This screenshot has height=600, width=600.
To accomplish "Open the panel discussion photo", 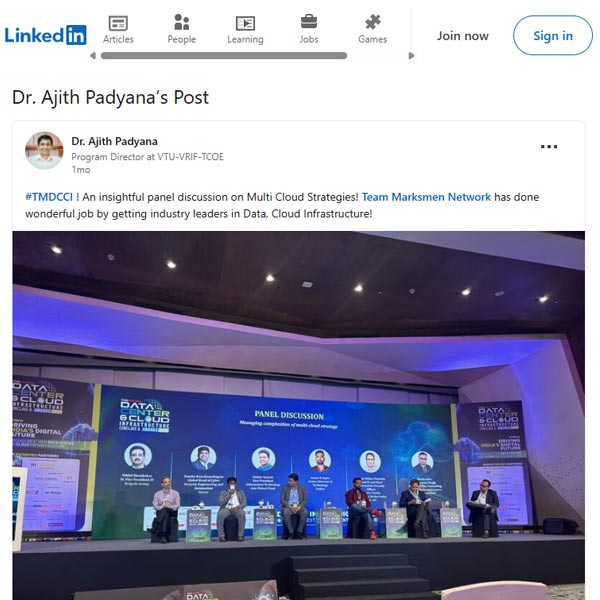I will point(298,415).
